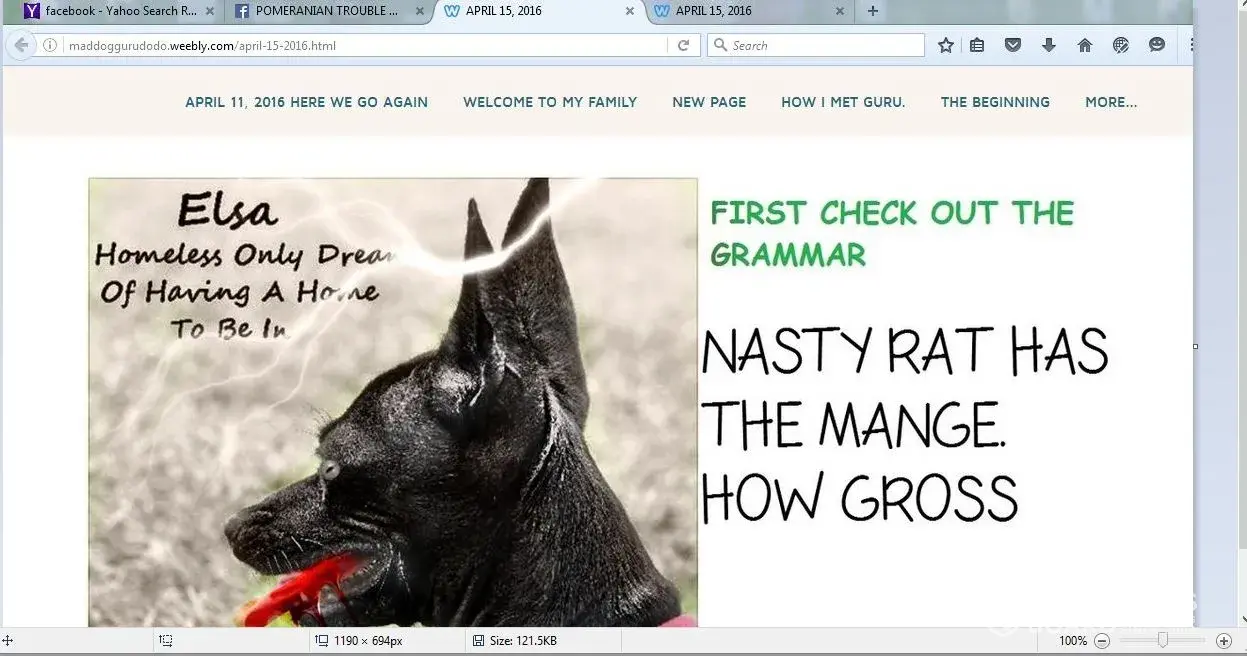The width and height of the screenshot is (1247, 656).
Task: Reload the page with the refresh icon
Action: tap(683, 45)
